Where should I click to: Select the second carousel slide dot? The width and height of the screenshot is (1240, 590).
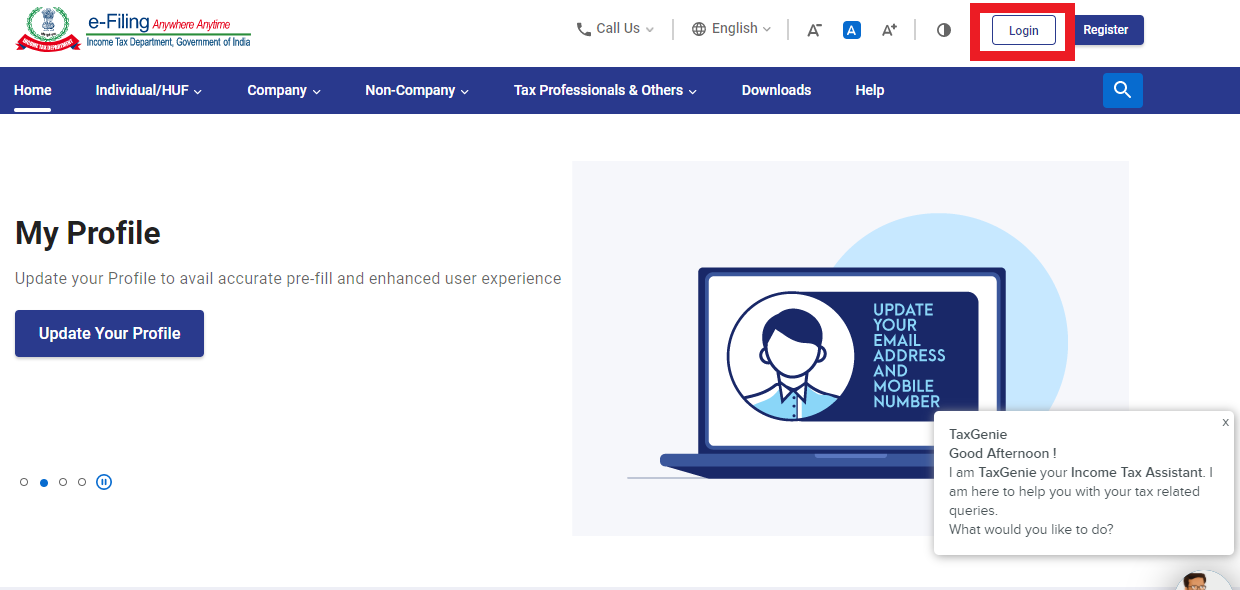coord(44,482)
